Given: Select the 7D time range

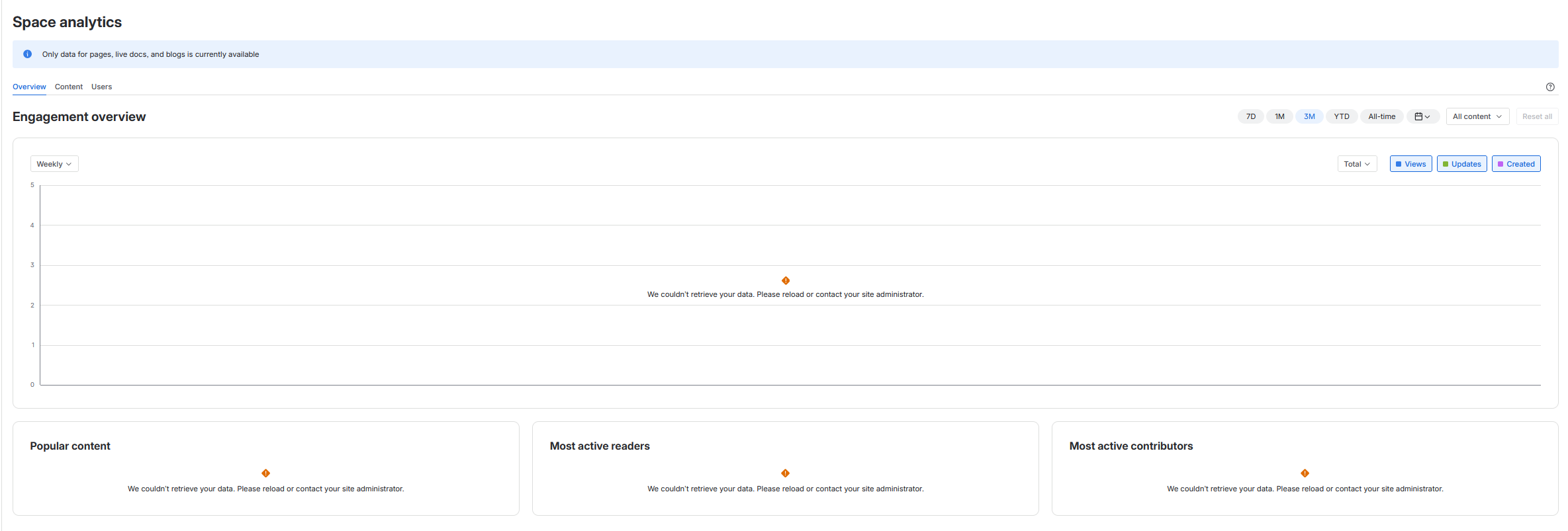Looking at the screenshot, I should point(1250,116).
